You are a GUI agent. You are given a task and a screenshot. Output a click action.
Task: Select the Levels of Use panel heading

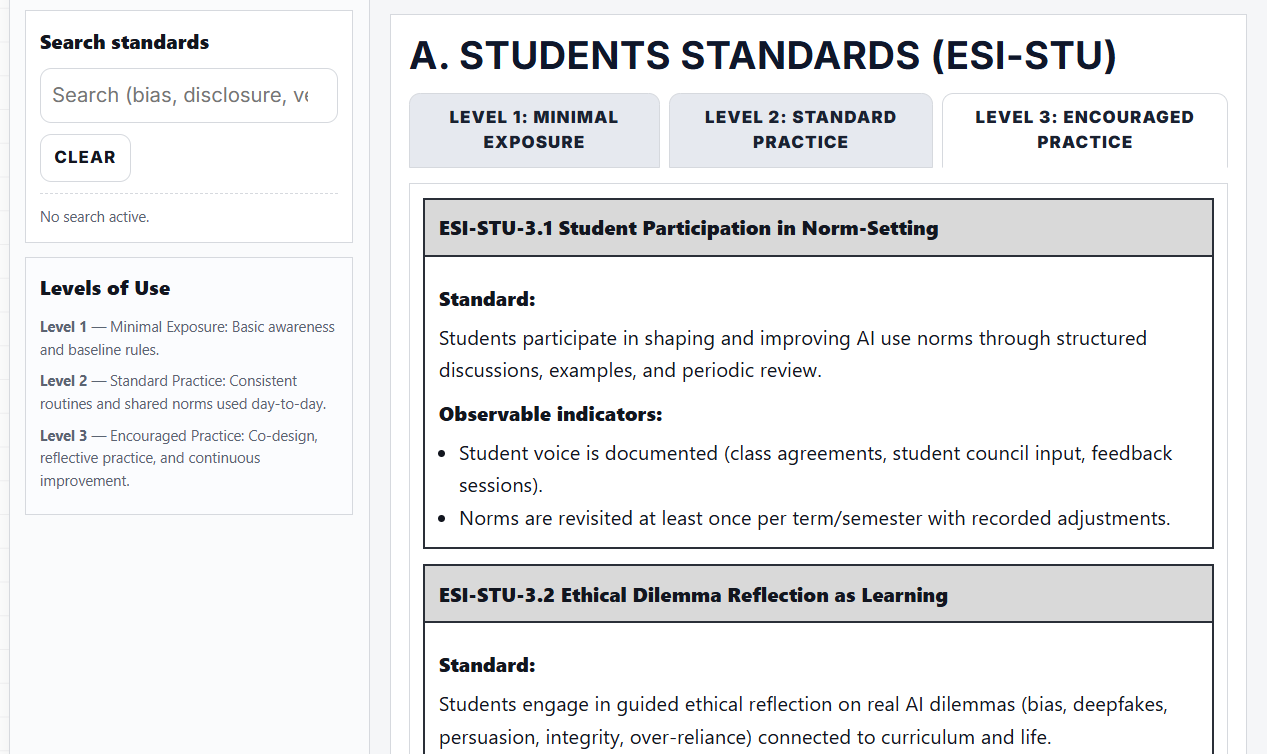tap(105, 288)
